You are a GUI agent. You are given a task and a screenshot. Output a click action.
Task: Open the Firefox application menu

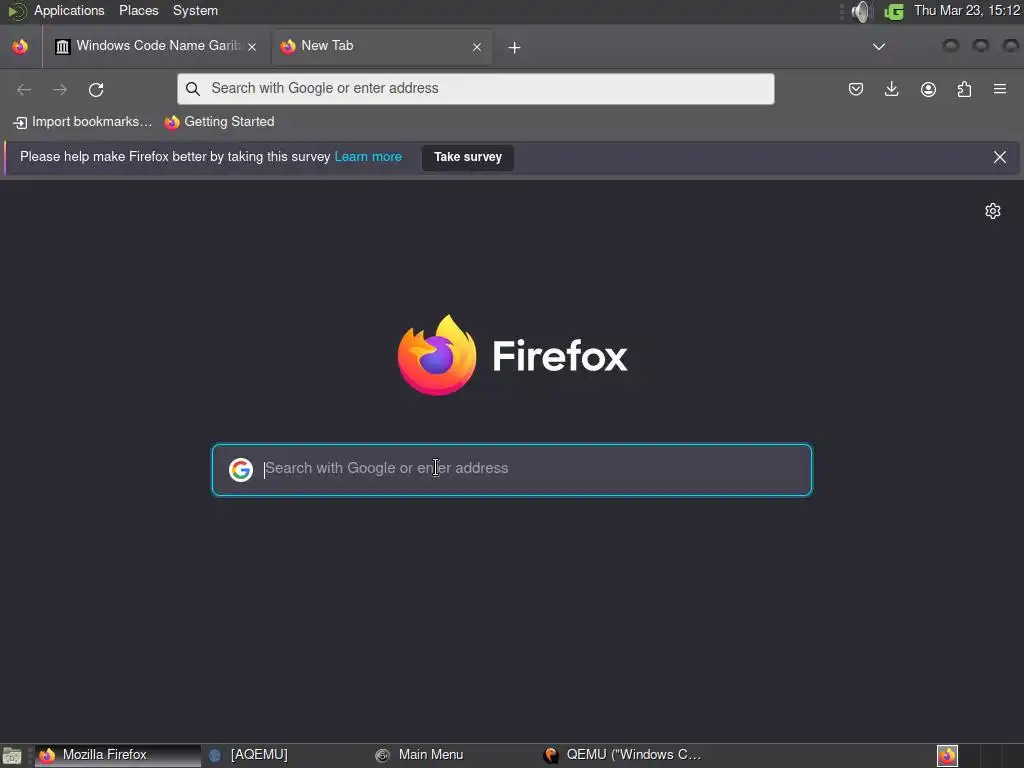[1000, 89]
